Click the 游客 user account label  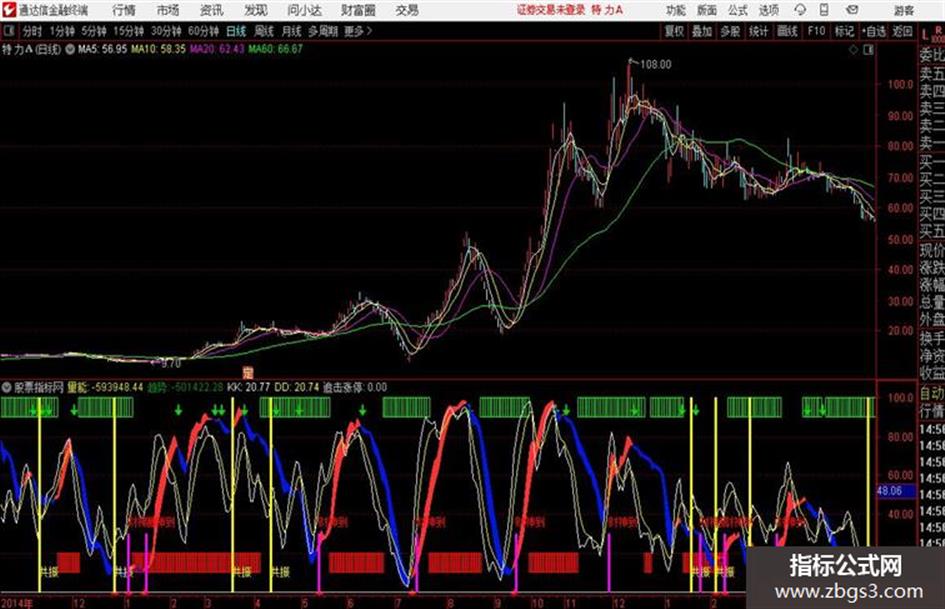point(903,10)
